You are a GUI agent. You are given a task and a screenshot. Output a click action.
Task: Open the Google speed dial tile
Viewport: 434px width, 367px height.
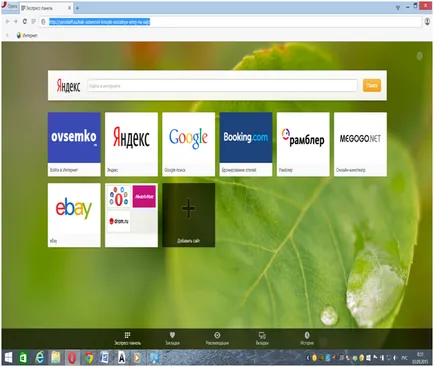coord(188,144)
